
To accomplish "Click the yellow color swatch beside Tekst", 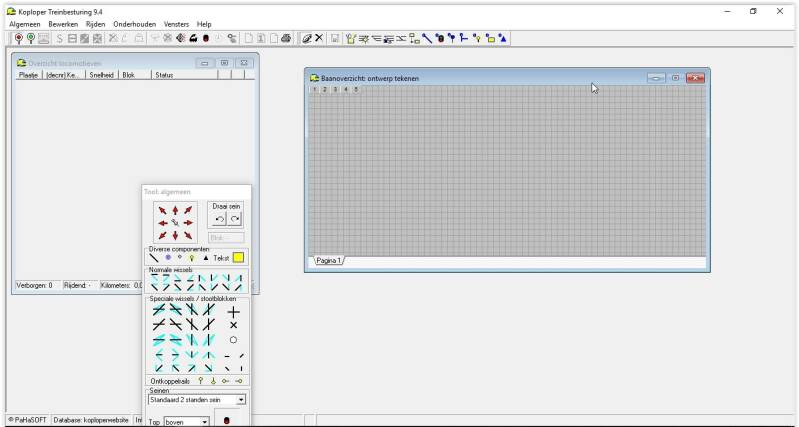I will (x=239, y=257).
